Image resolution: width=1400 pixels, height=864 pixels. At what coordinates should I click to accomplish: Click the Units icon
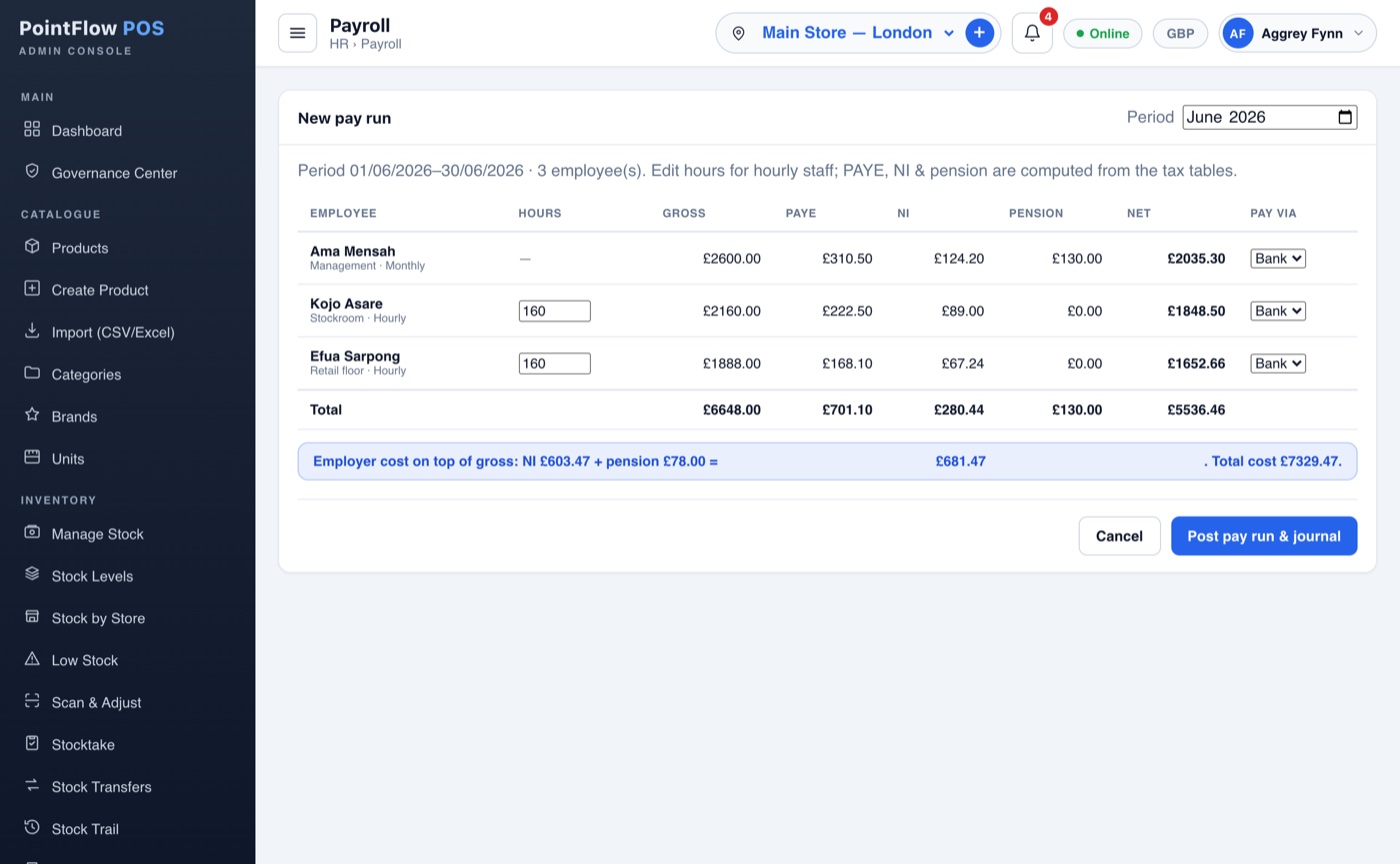(x=32, y=458)
